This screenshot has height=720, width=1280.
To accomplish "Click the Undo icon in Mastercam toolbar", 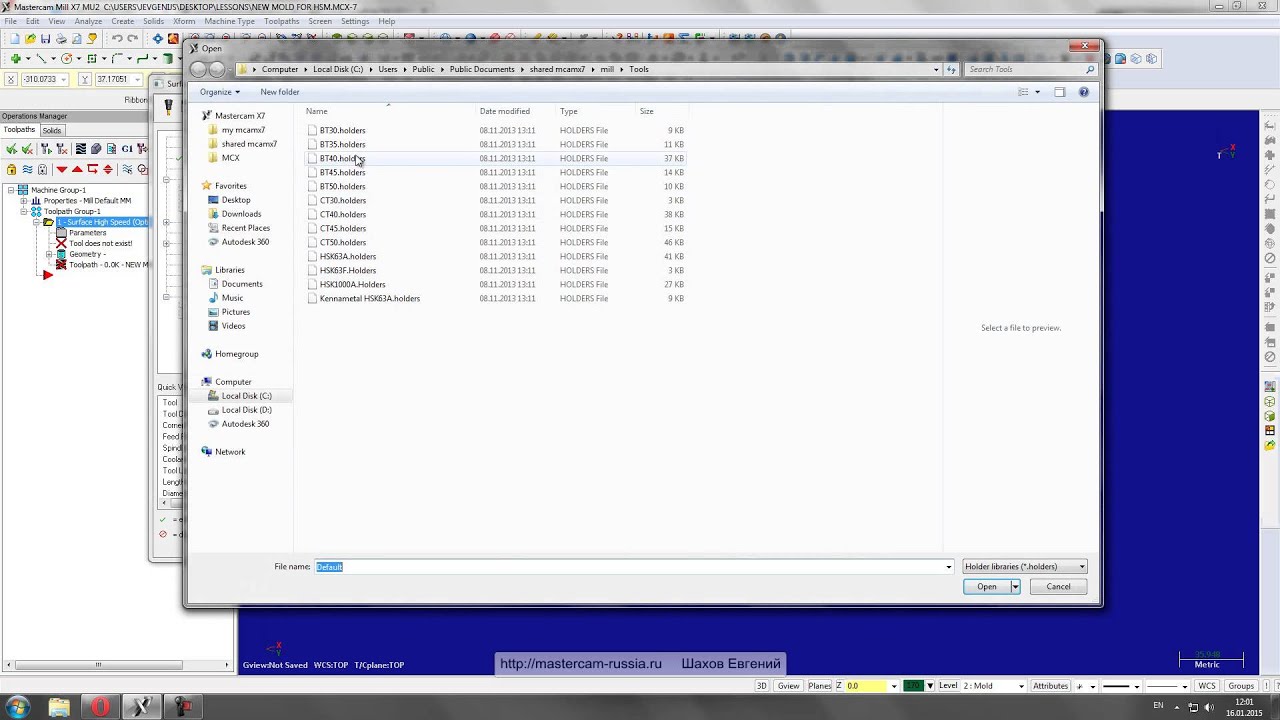I will pyautogui.click(x=117, y=39).
